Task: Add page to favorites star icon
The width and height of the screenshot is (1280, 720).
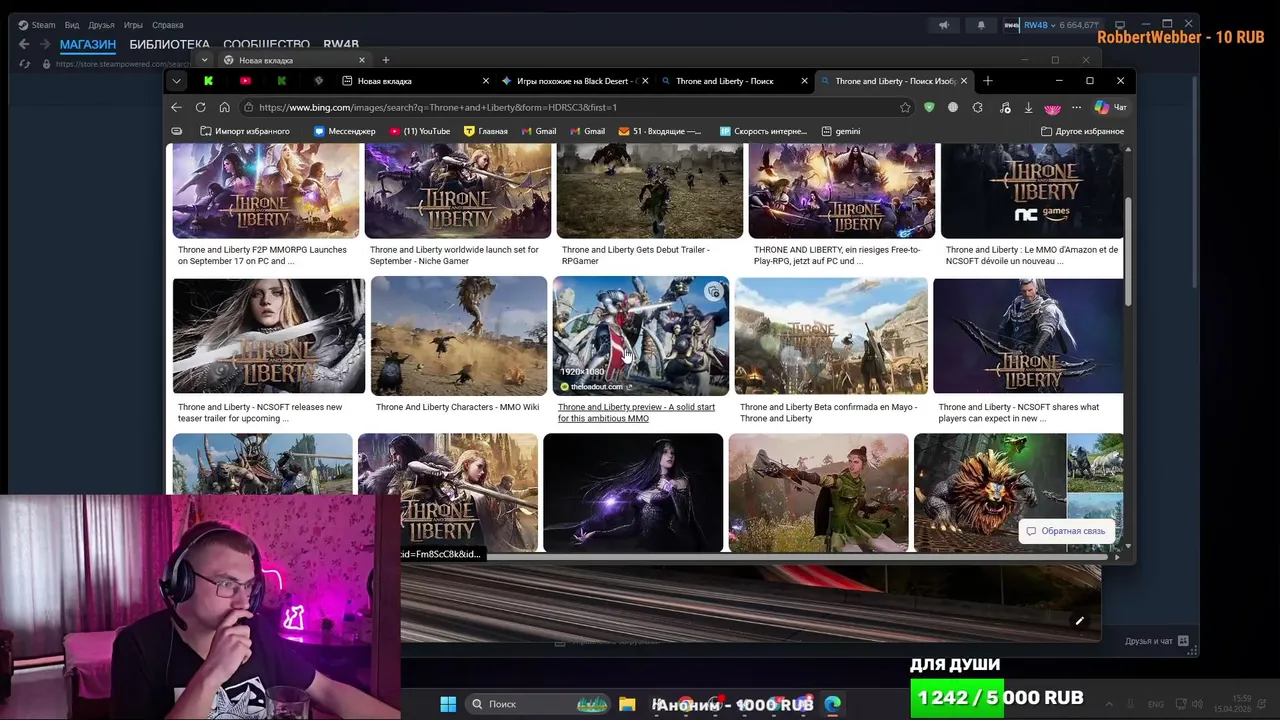Action: pyautogui.click(x=905, y=107)
